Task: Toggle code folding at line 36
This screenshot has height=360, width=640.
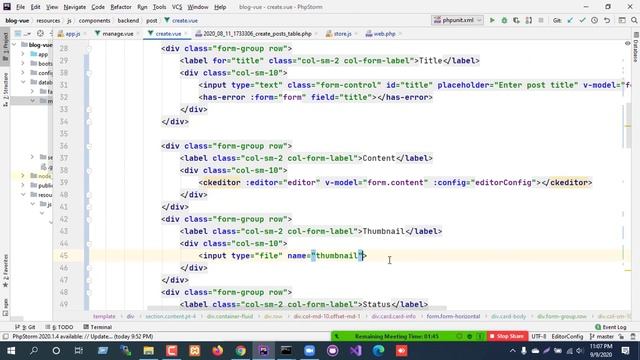Action: [x=89, y=146]
